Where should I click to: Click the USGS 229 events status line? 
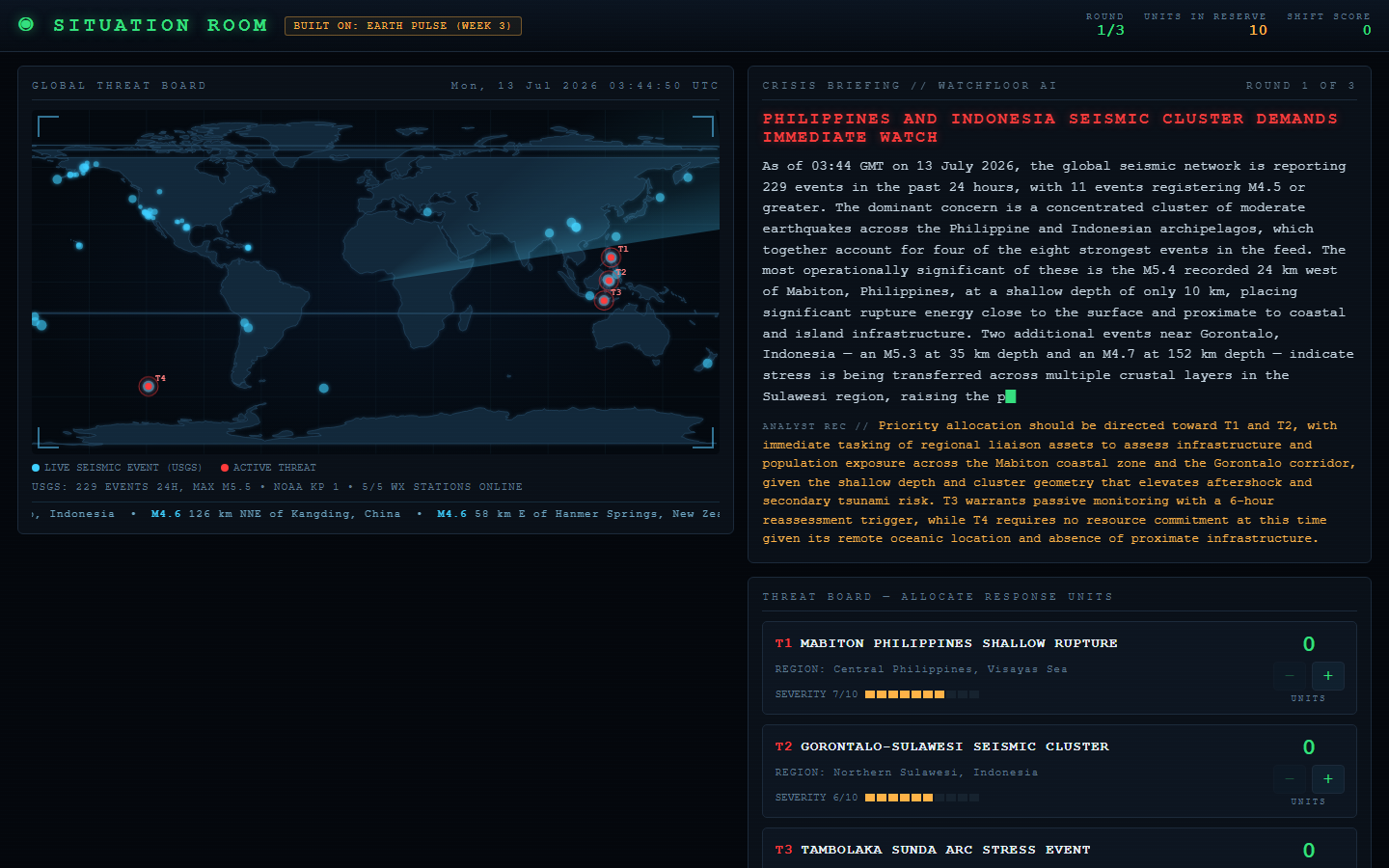[277, 487]
